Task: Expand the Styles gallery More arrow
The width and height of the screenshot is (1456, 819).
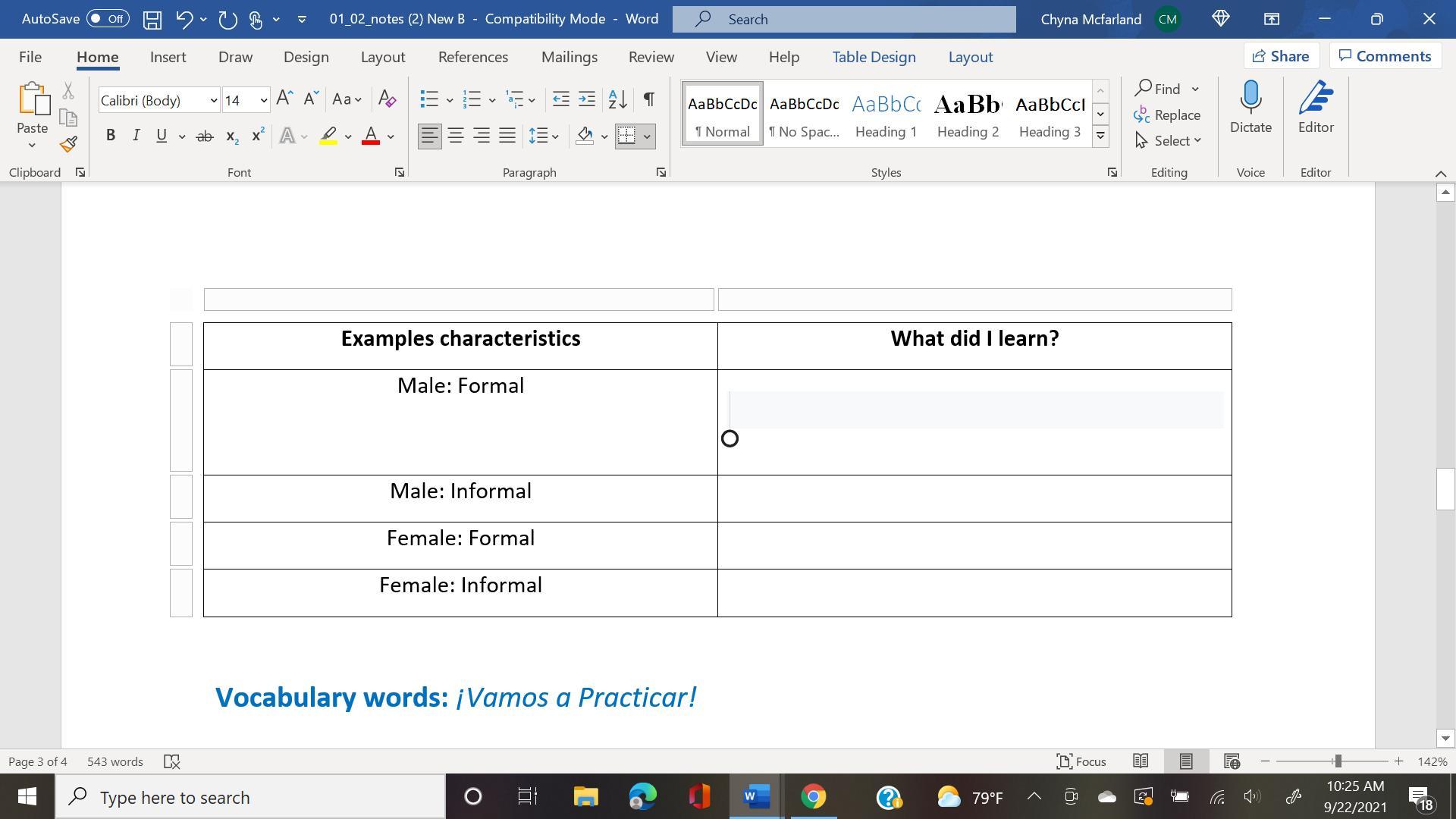Action: 1100,136
